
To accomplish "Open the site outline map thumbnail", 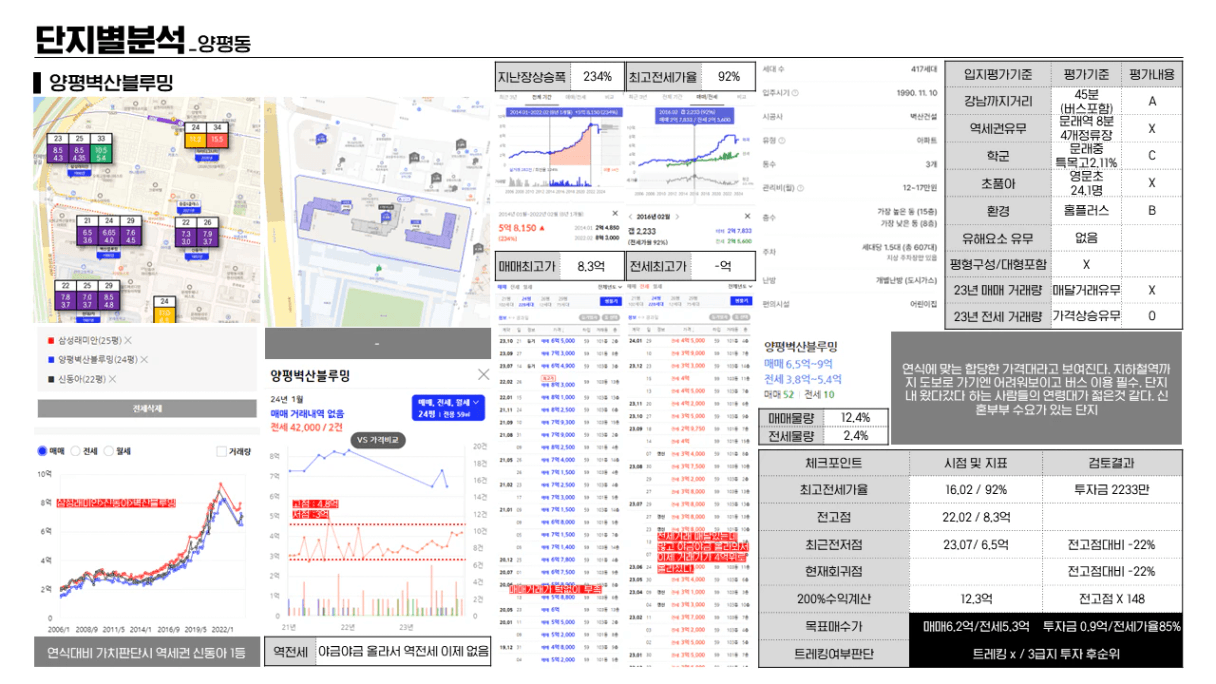I will [x=378, y=211].
